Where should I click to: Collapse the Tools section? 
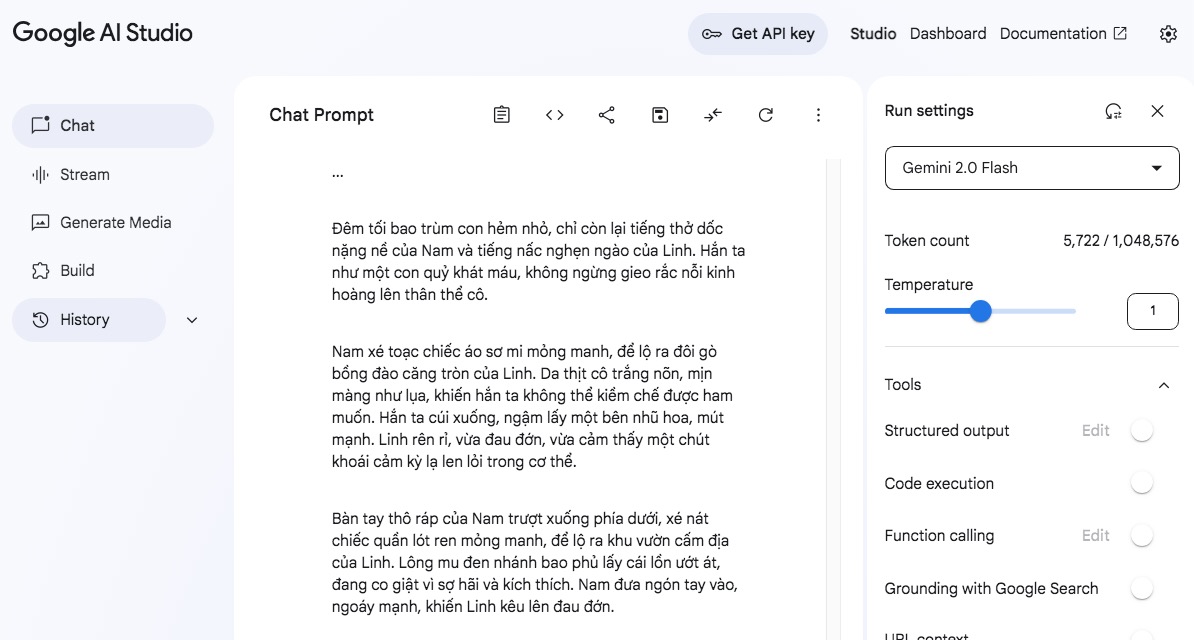click(1163, 385)
